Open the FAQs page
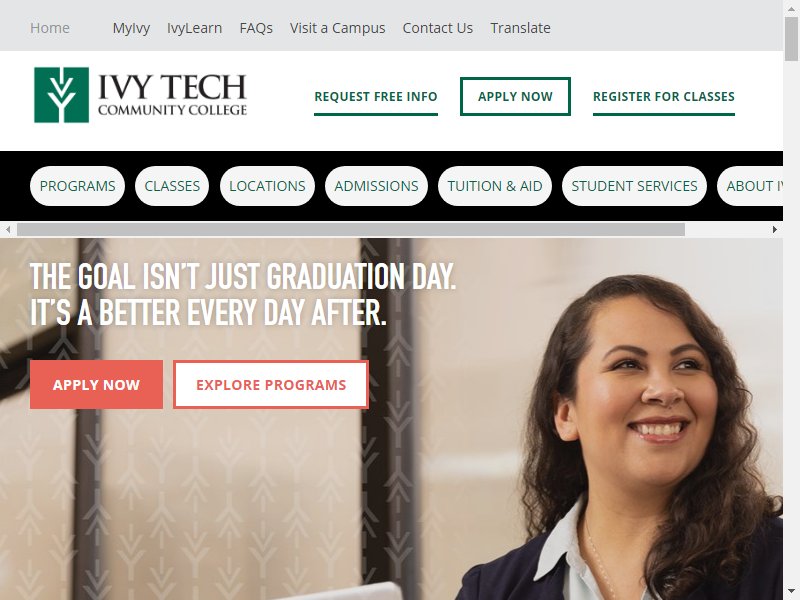 [x=256, y=28]
